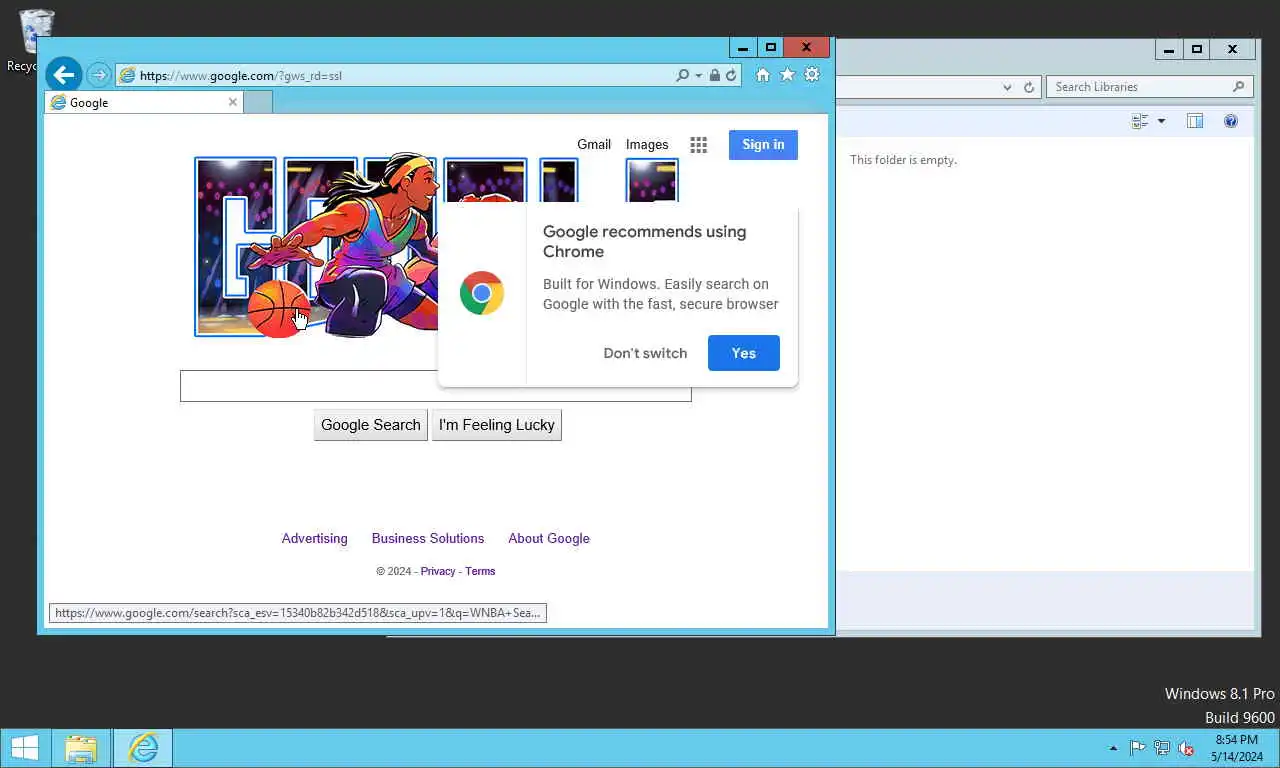Minimize the Libraries window
This screenshot has width=1280, height=768.
point(1169,49)
